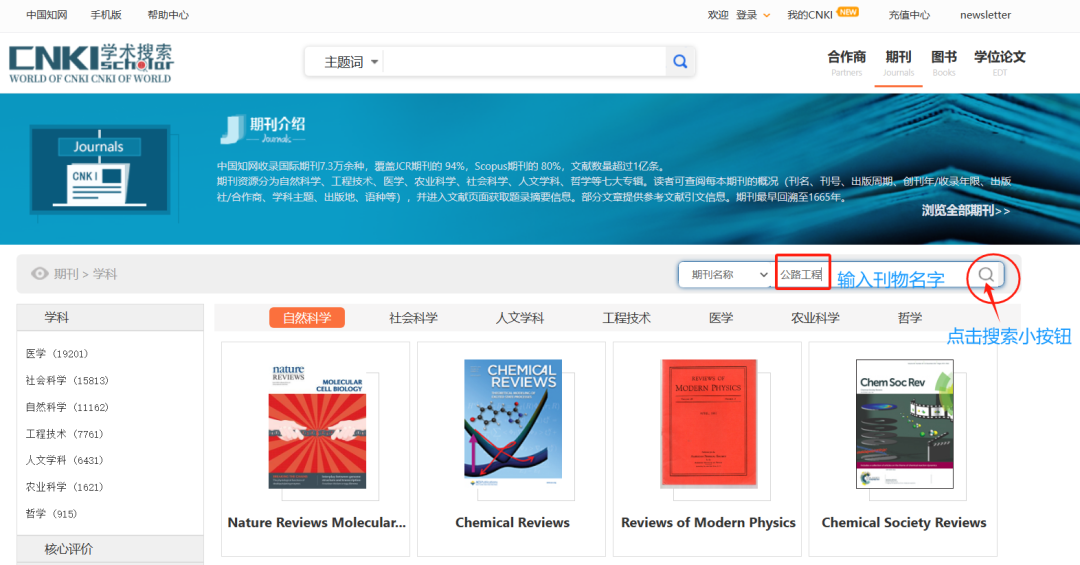Click the Journals CNKI banner illustration
This screenshot has height=565, width=1080.
click(100, 170)
